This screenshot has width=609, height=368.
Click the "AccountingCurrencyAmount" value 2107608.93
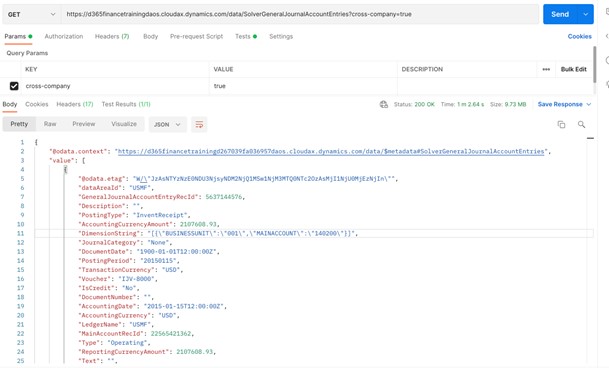click(198, 224)
